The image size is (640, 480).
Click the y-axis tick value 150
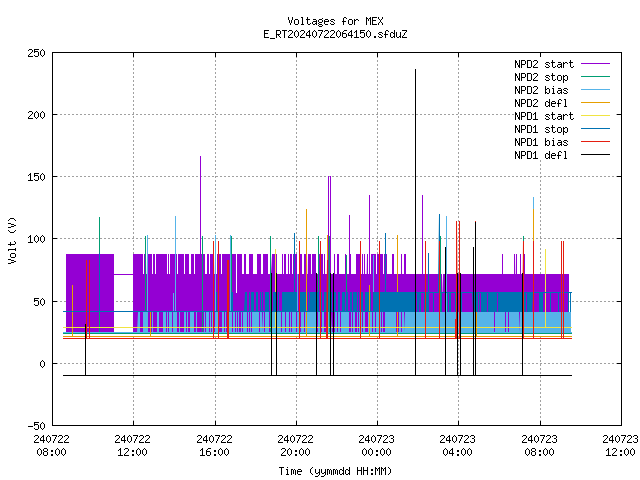(36, 177)
